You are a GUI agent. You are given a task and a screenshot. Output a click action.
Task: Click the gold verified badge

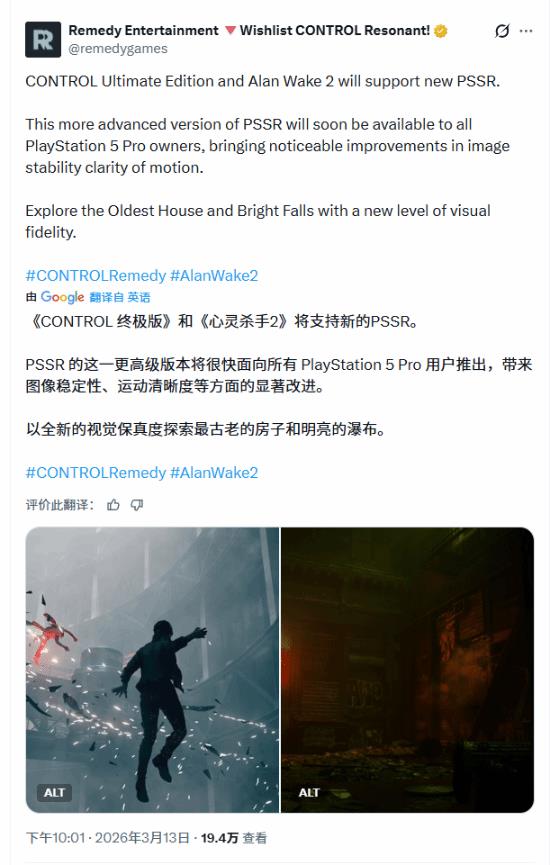tap(440, 31)
